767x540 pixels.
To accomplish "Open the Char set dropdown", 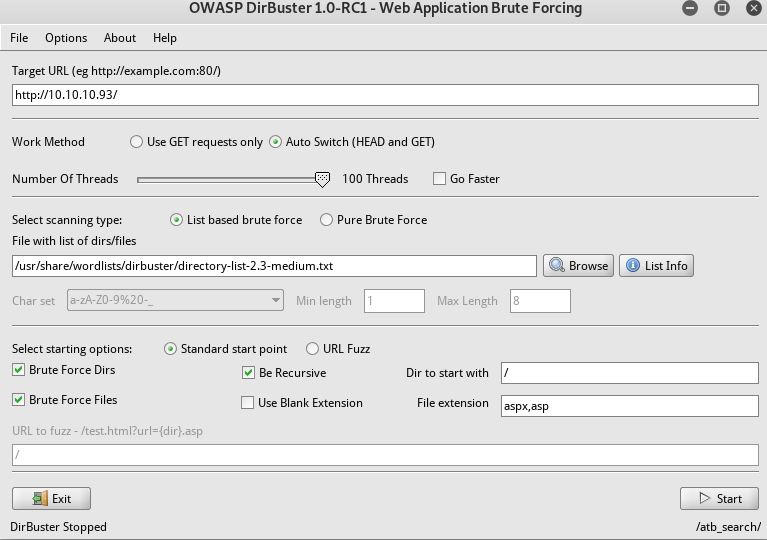I will [175, 300].
